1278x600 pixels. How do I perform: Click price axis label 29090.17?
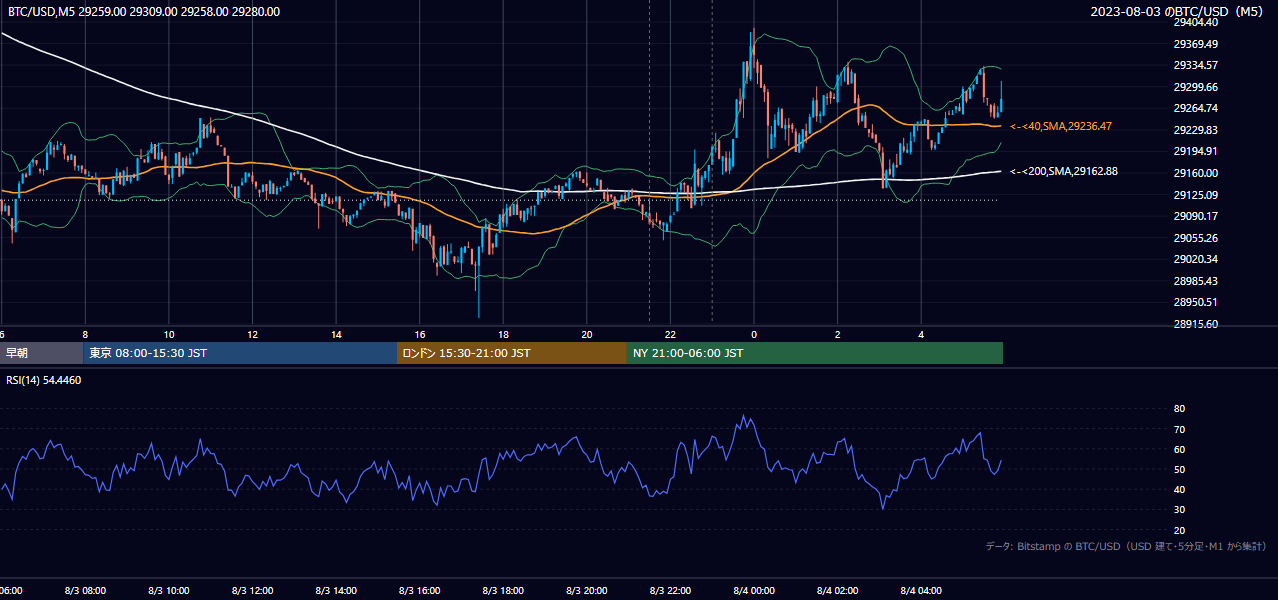coord(1195,216)
